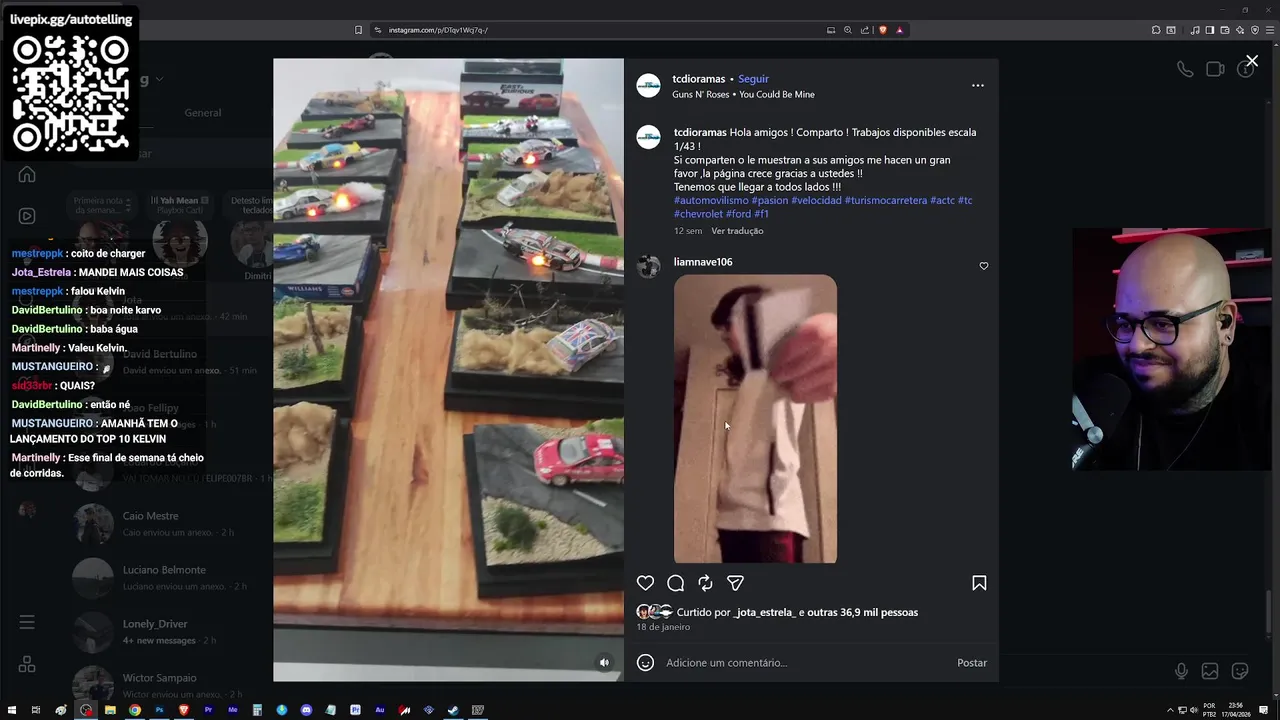This screenshot has height=720, width=1280.
Task: Open File Explorer from taskbar
Action: pyautogui.click(x=110, y=710)
